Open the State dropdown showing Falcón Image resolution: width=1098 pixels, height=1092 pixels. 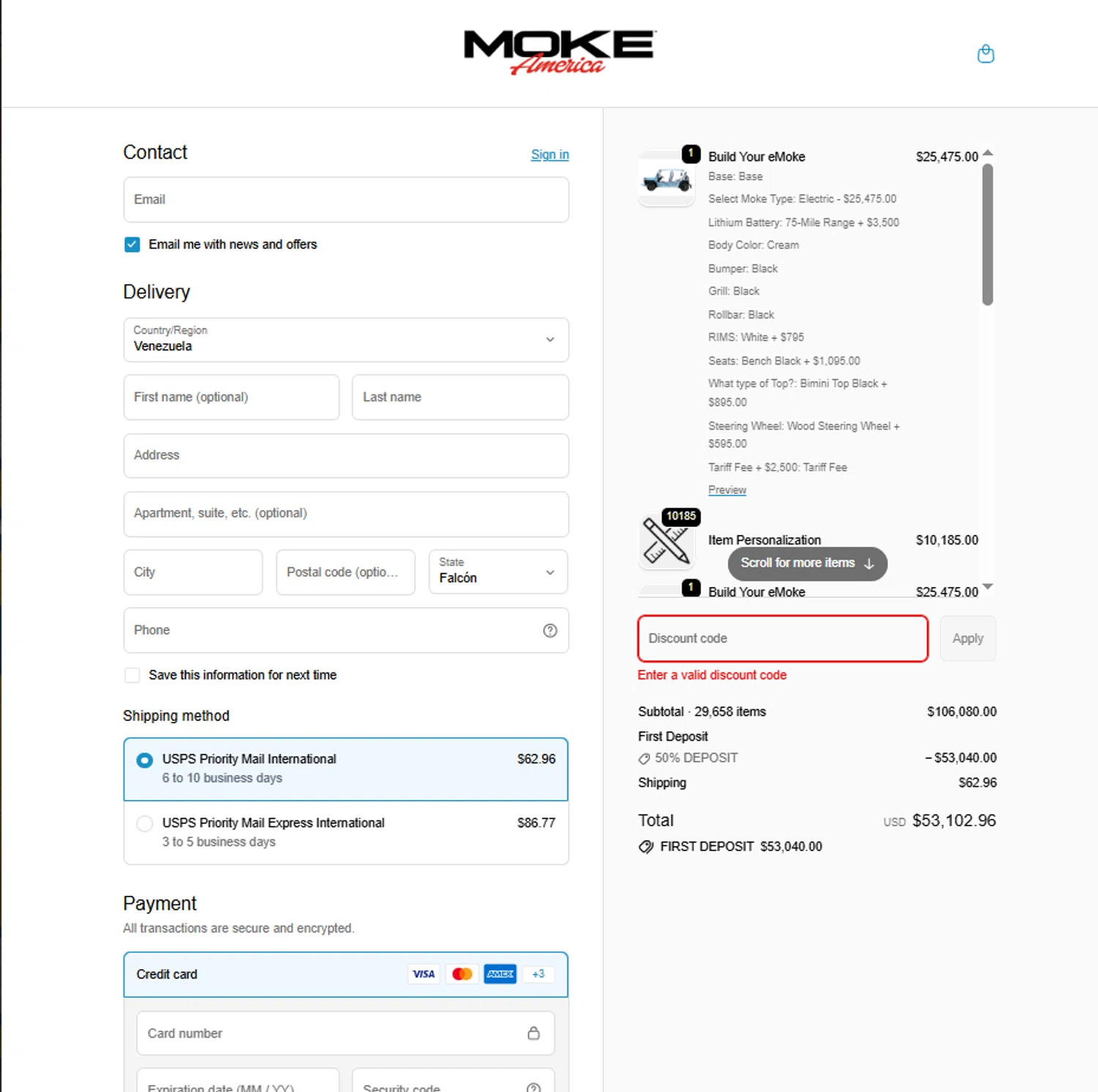point(498,572)
